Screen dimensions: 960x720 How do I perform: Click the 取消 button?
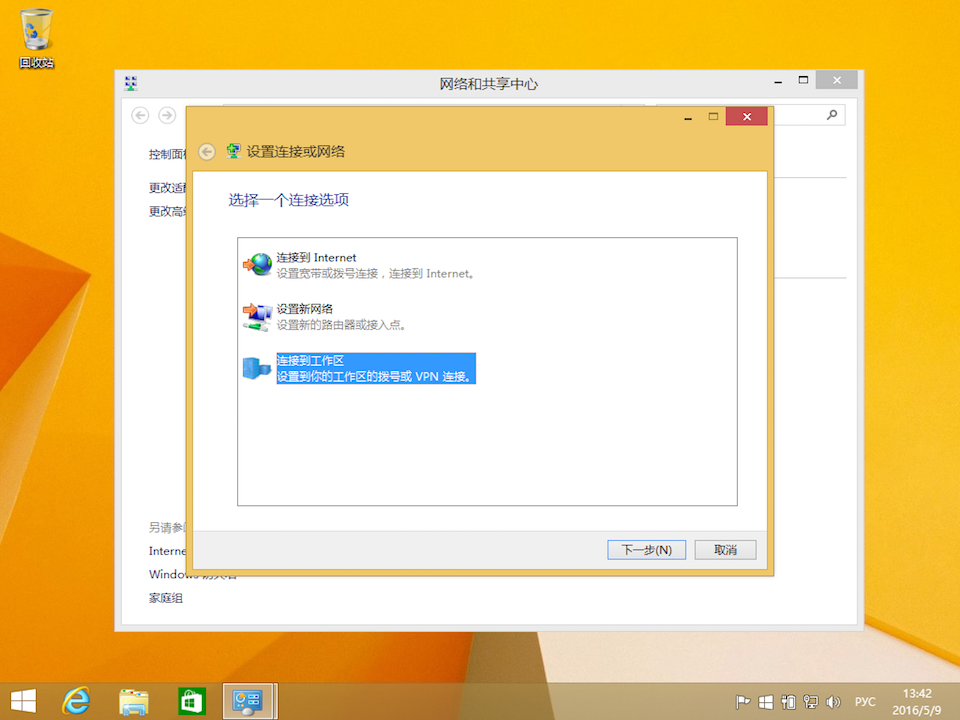(x=726, y=550)
